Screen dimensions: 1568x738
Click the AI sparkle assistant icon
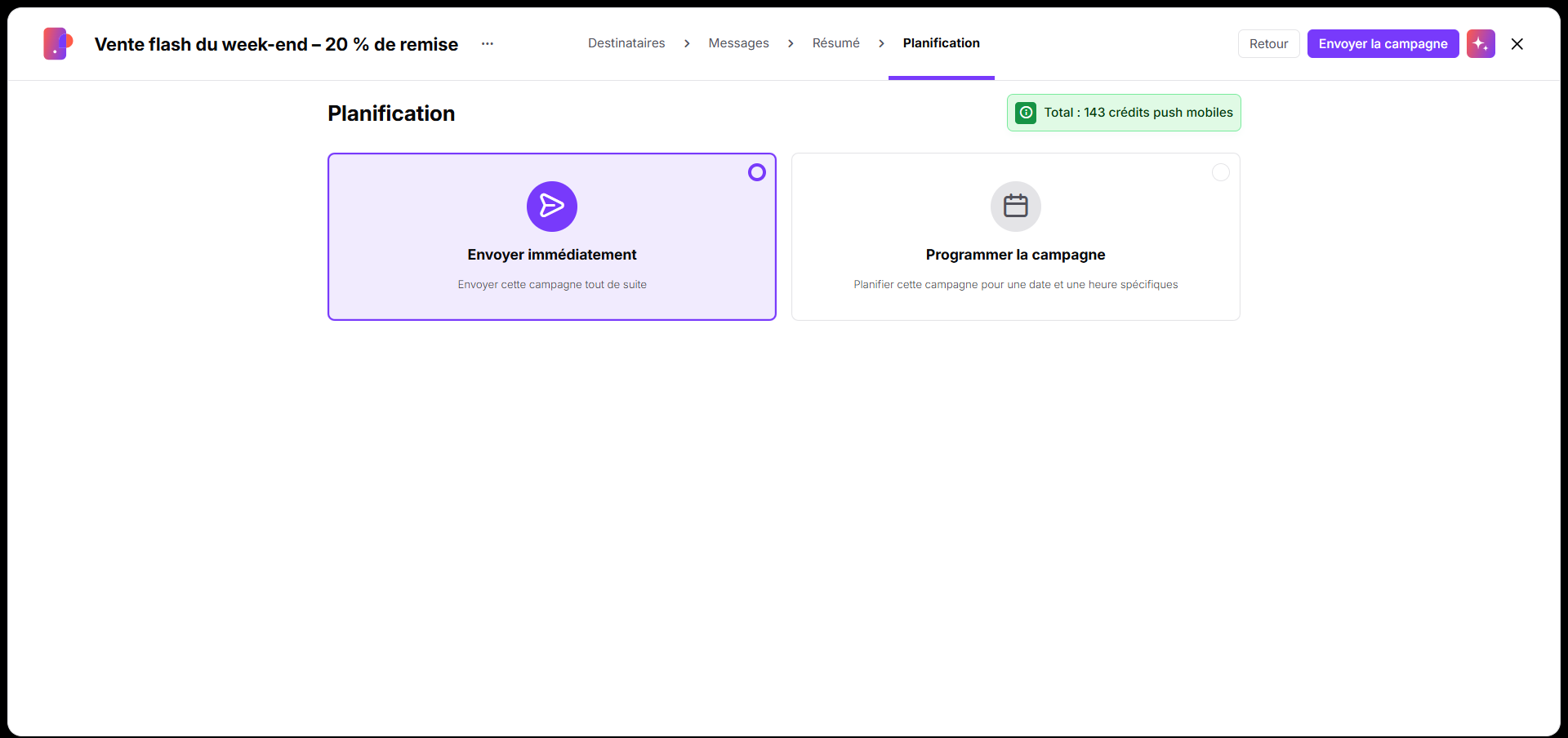(1481, 44)
